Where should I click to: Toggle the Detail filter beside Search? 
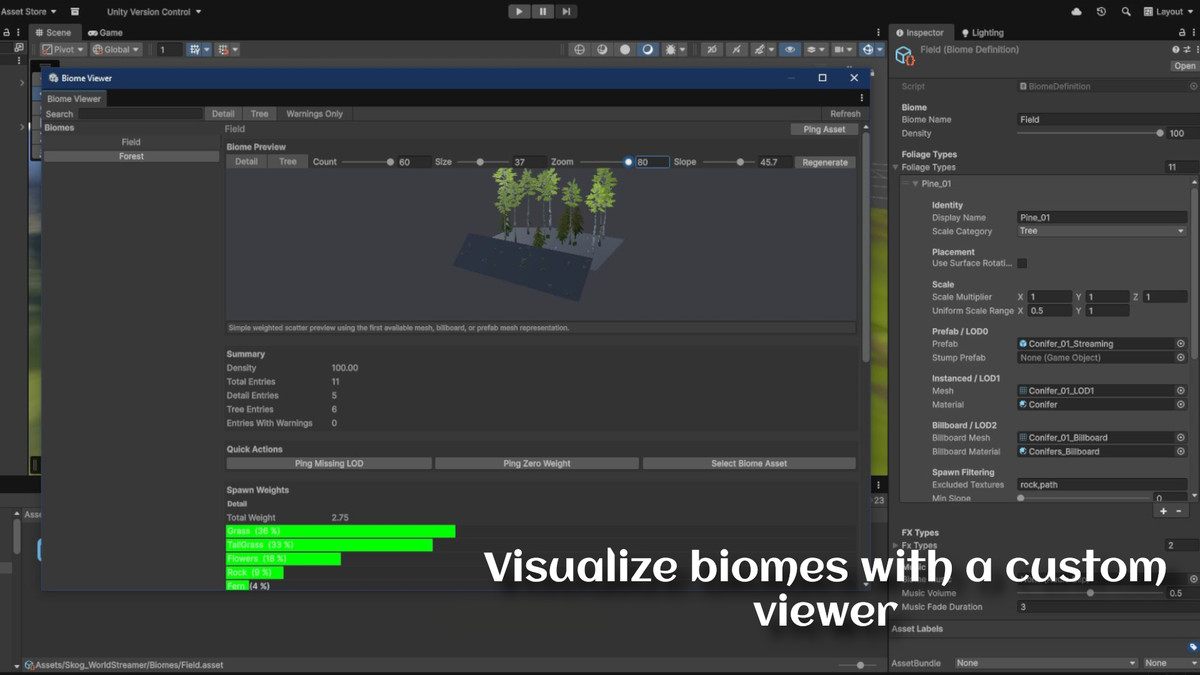[x=223, y=114]
